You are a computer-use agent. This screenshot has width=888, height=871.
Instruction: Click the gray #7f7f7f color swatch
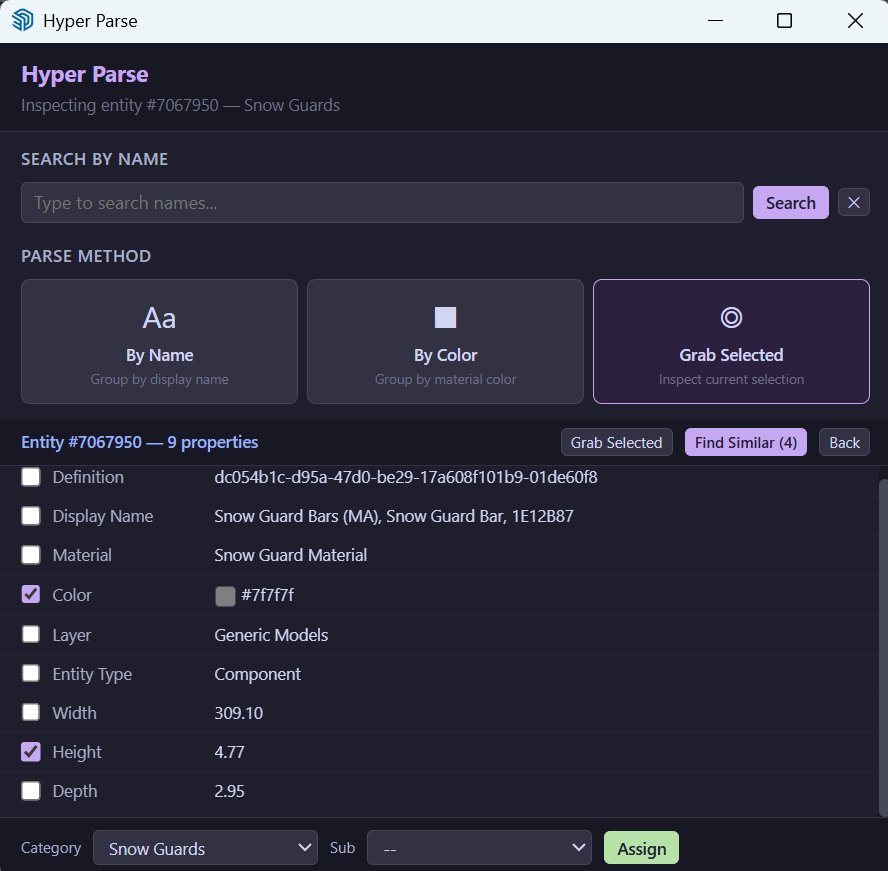coord(224,595)
